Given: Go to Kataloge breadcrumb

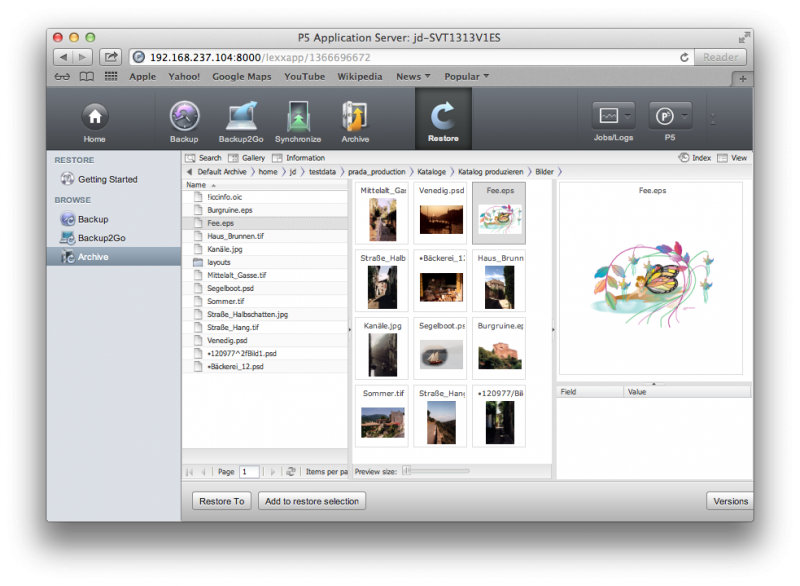Looking at the screenshot, I should point(432,172).
